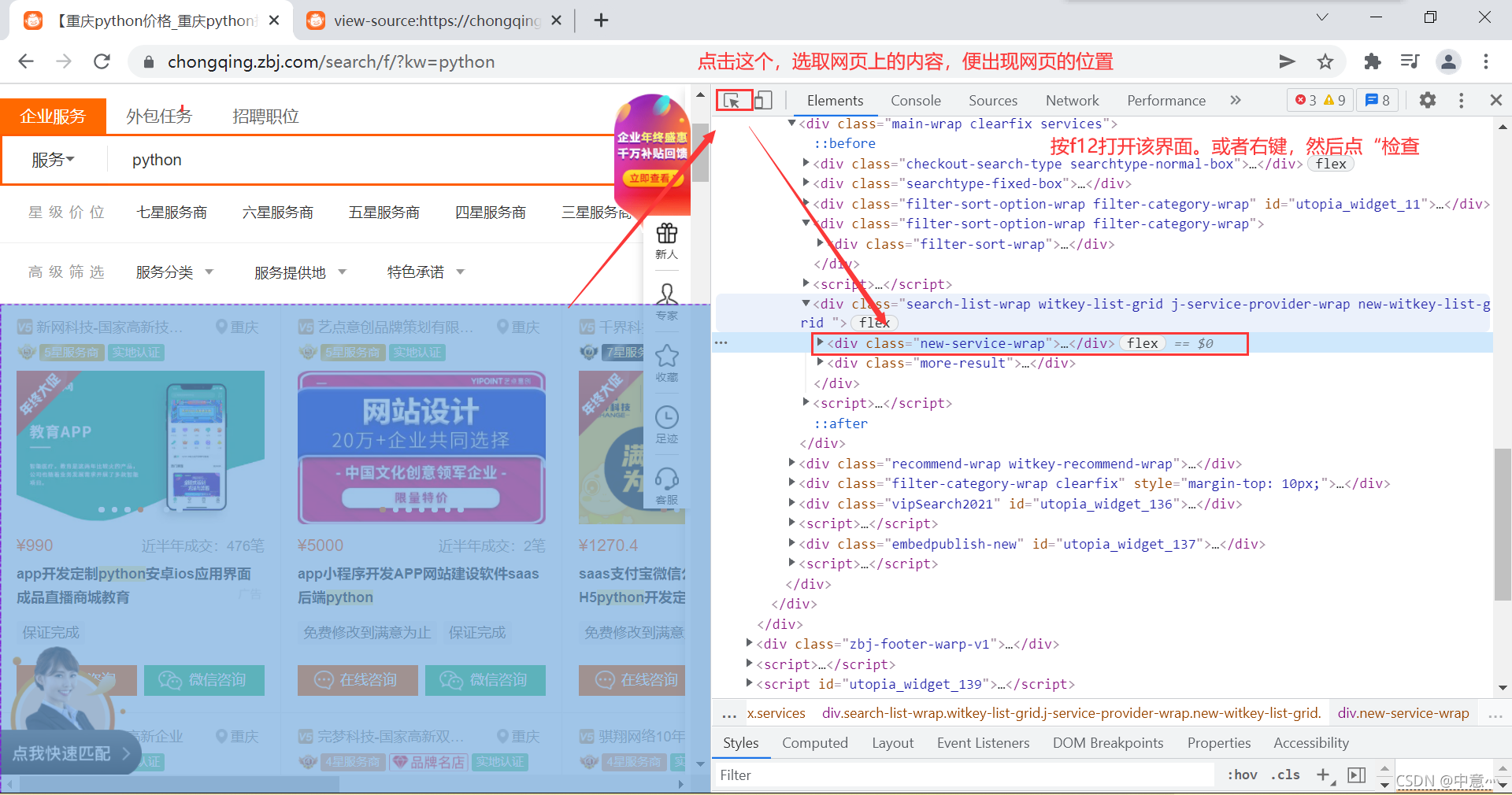Screen dimensions: 1512x795
Task: Open the Chrome profile avatar
Action: (1448, 61)
